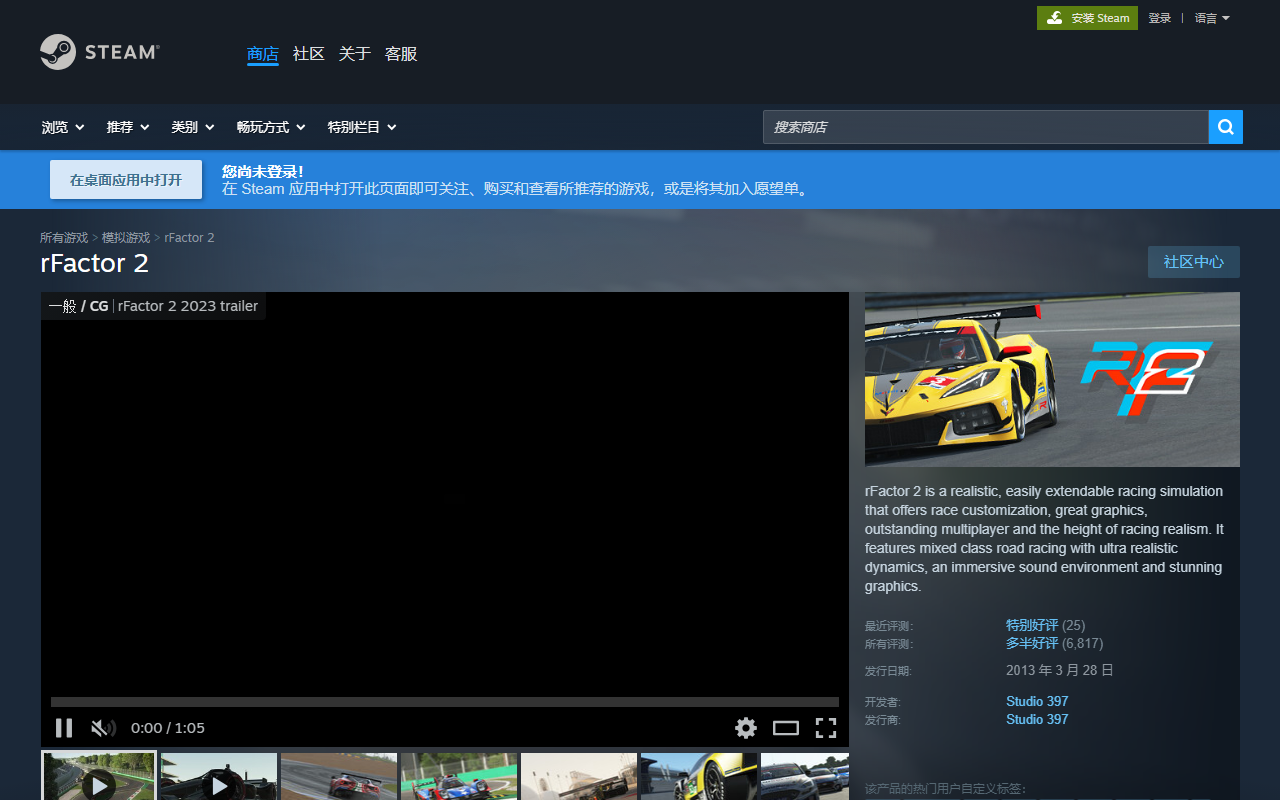The image size is (1280, 800).
Task: Select the sixth thumbnail with yellow car
Action: tap(699, 776)
